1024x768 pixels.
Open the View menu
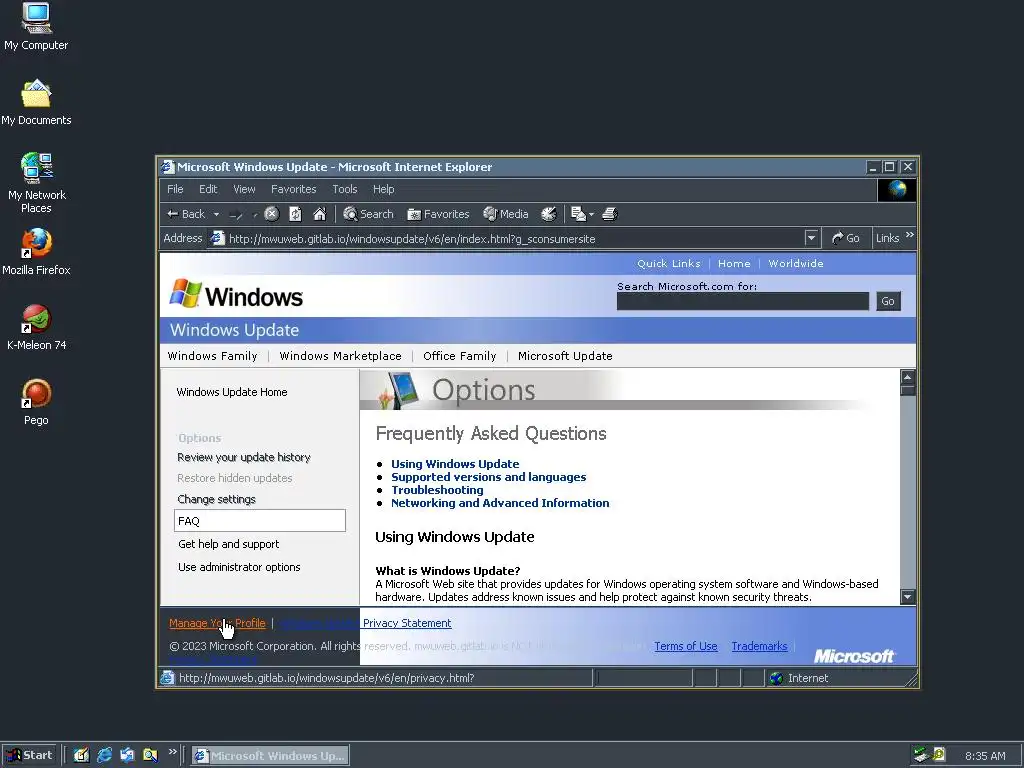tap(244, 189)
